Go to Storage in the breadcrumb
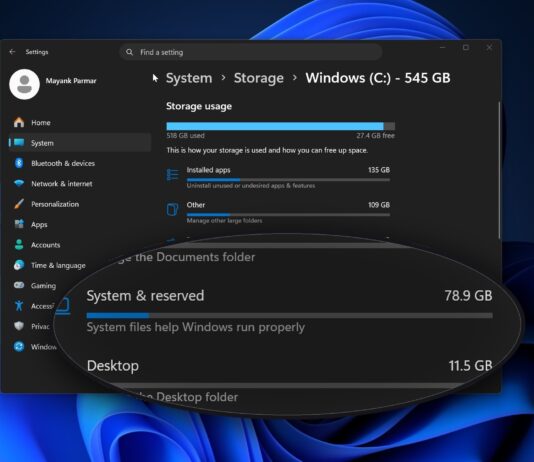 click(x=259, y=78)
